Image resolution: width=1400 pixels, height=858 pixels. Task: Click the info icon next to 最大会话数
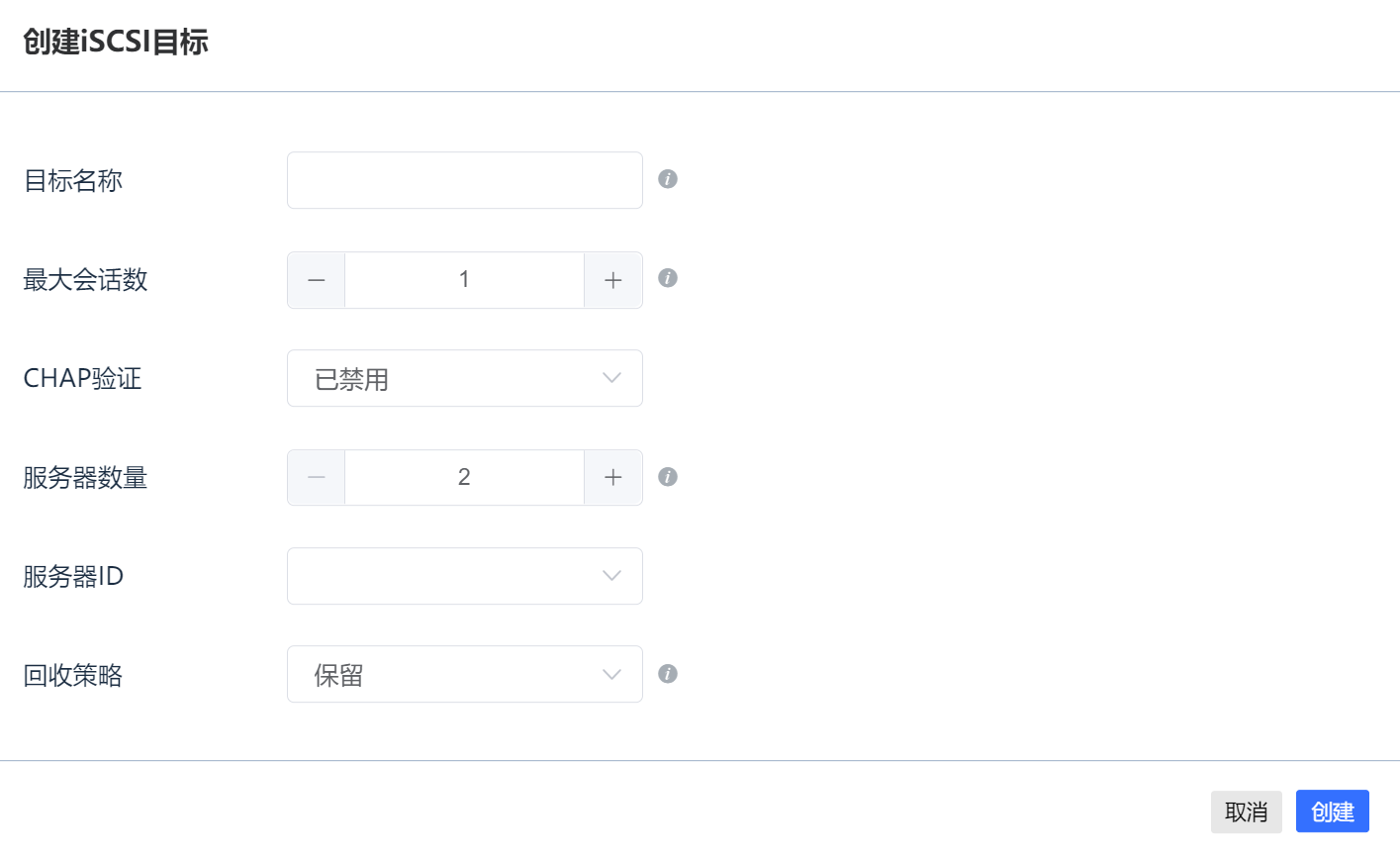click(668, 278)
